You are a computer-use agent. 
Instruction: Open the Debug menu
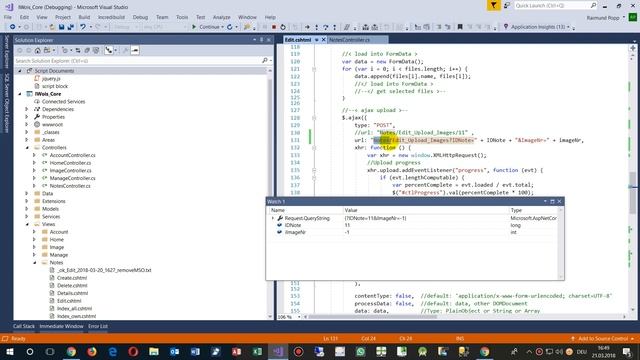(x=140, y=17)
